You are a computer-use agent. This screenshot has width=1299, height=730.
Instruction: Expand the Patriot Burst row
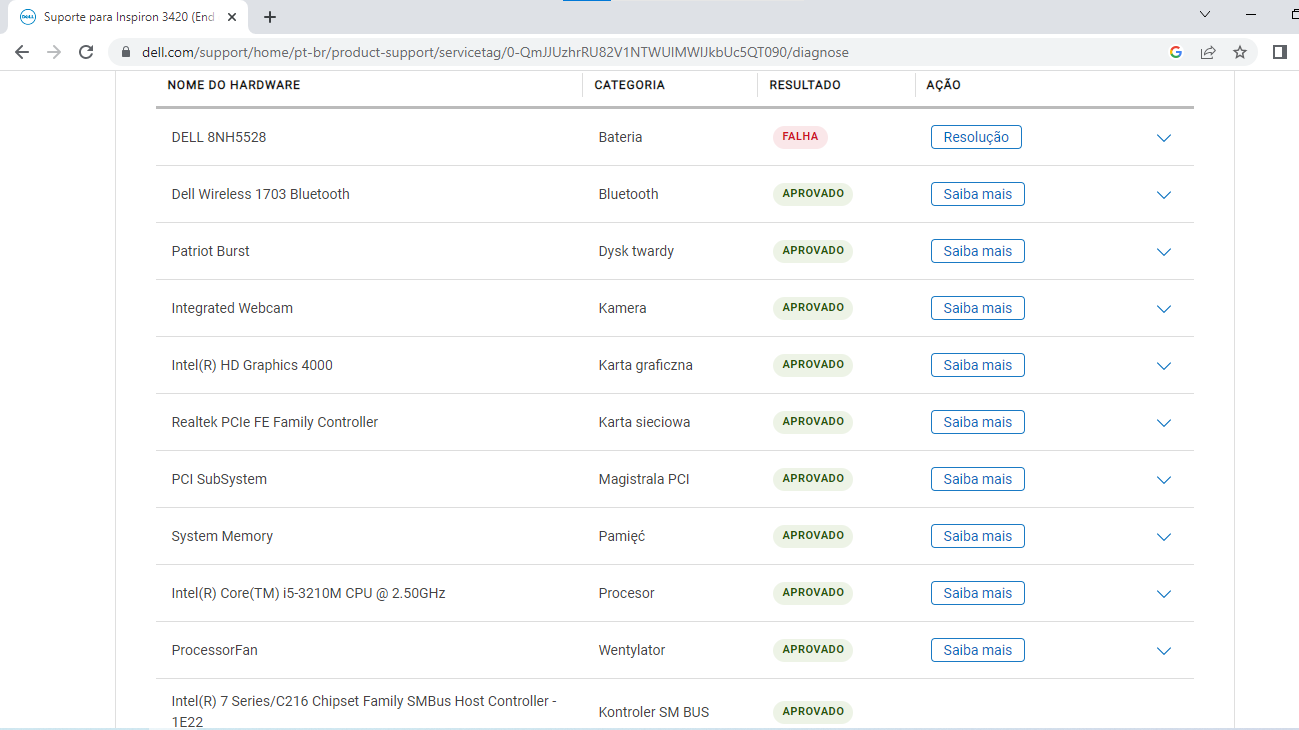(x=1164, y=252)
